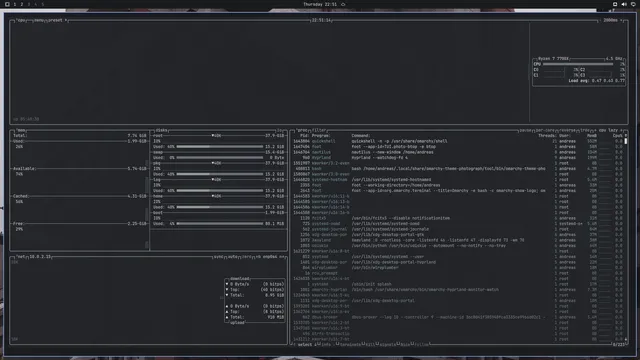Click the net box title
Screen dimensions: 640x360
[x=21, y=257]
